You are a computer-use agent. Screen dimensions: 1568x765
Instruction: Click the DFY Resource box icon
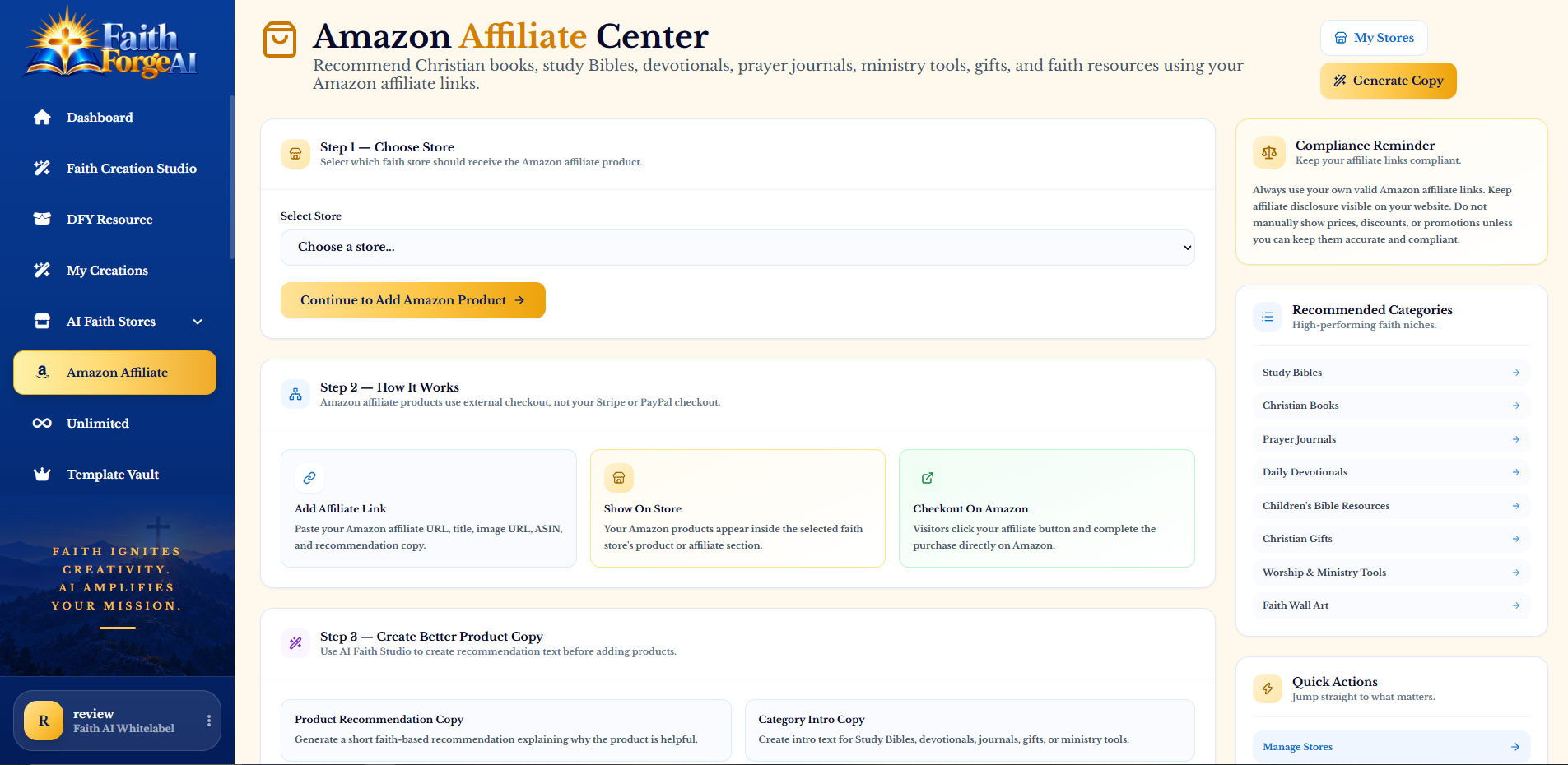click(x=42, y=220)
